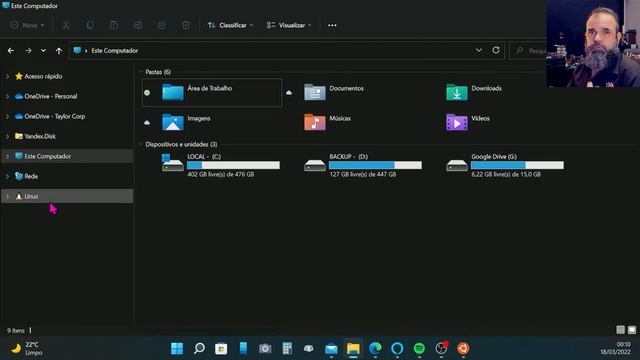Switch to details view icon in status bar
Image resolution: width=640 pixels, height=360 pixels.
pos(620,330)
